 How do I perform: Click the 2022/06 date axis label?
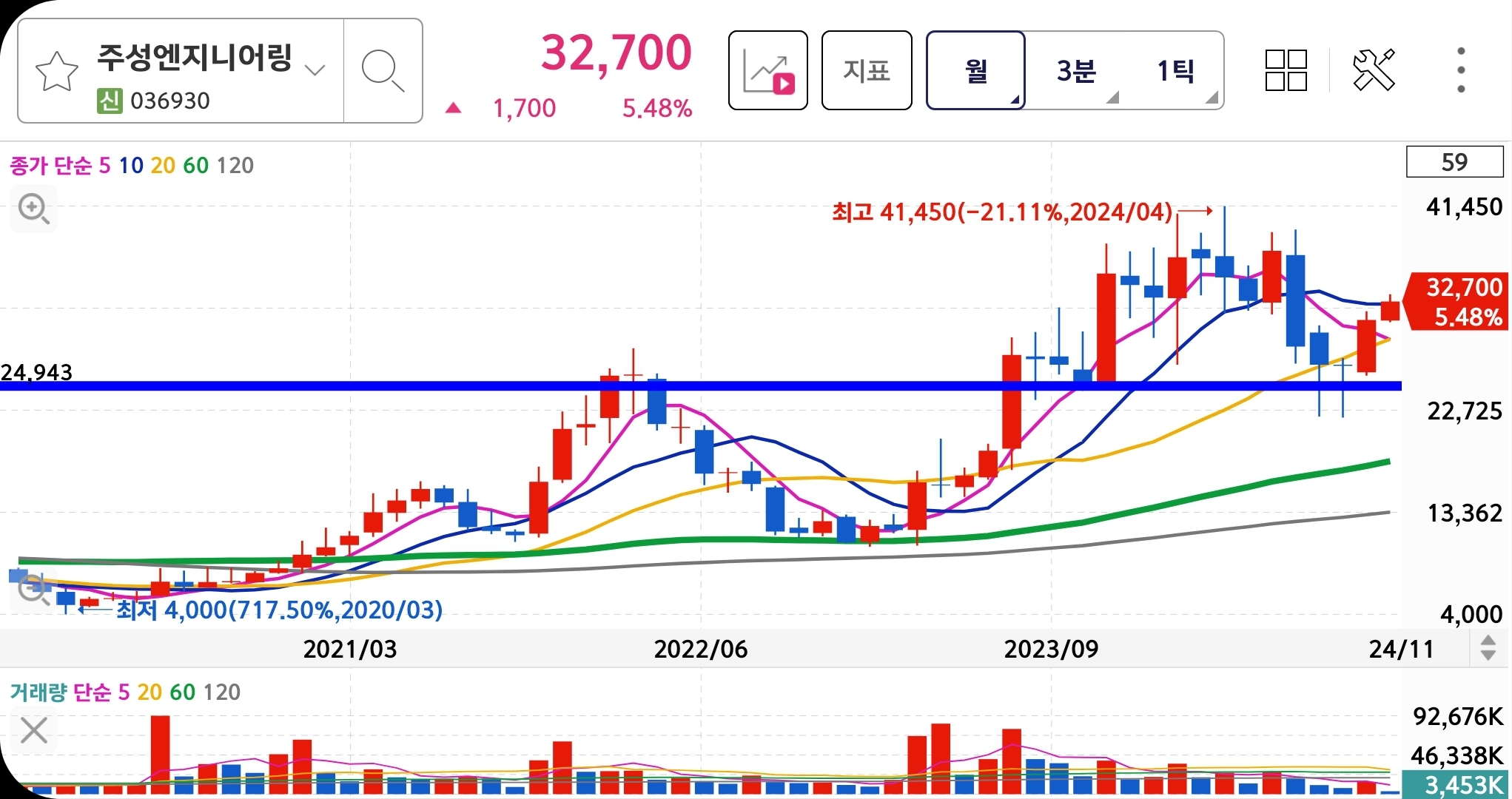click(701, 649)
